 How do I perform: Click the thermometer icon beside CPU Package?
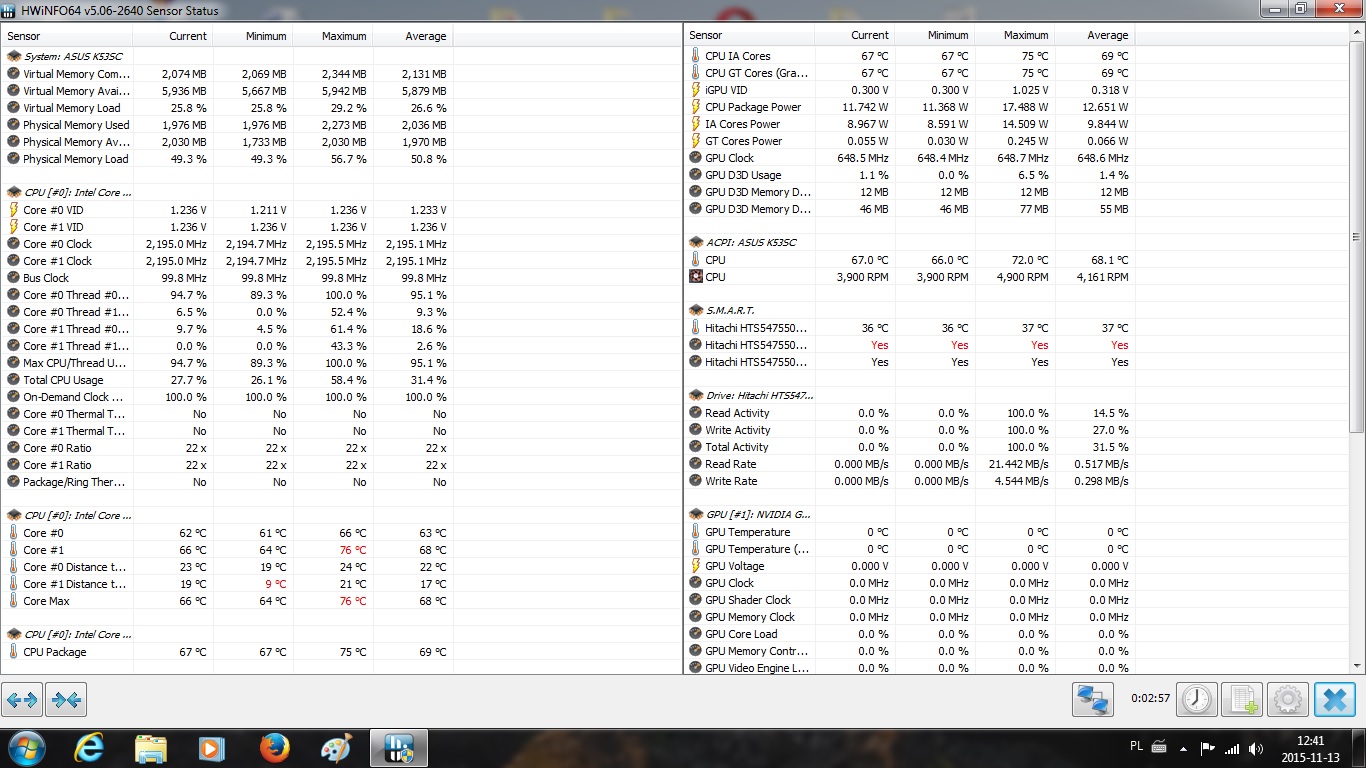[x=13, y=652]
